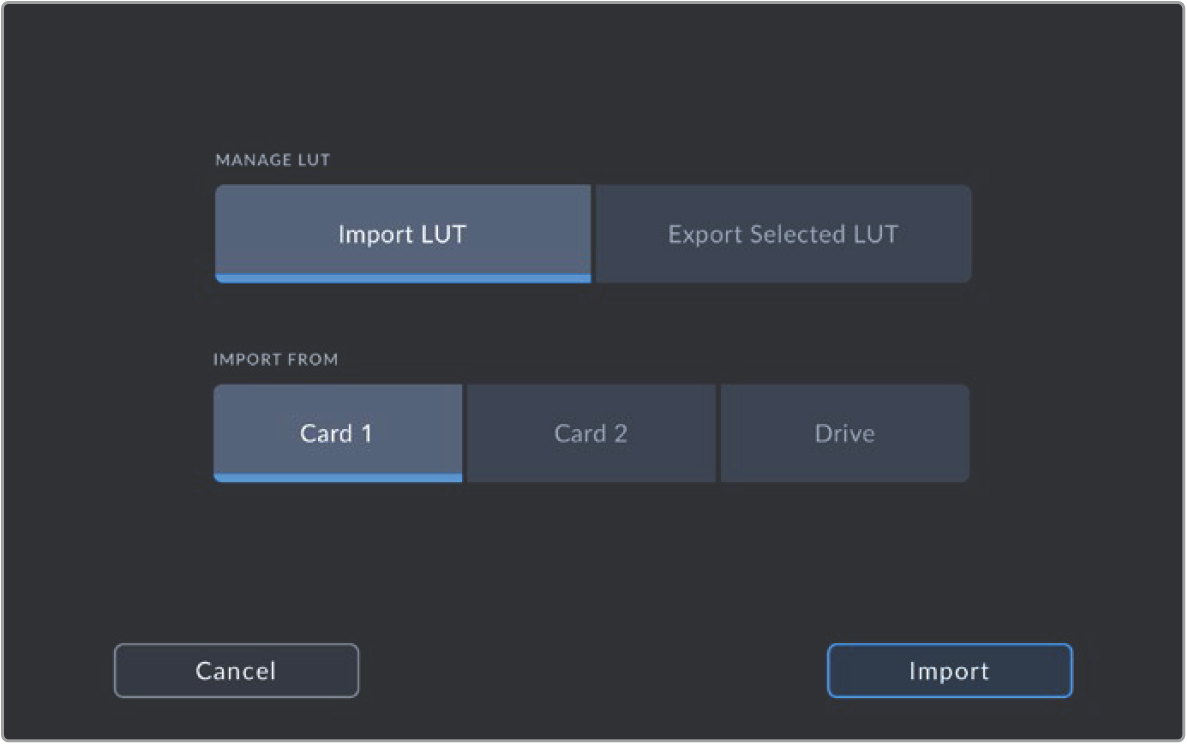Click the IMPORT FROM heading label

276,360
